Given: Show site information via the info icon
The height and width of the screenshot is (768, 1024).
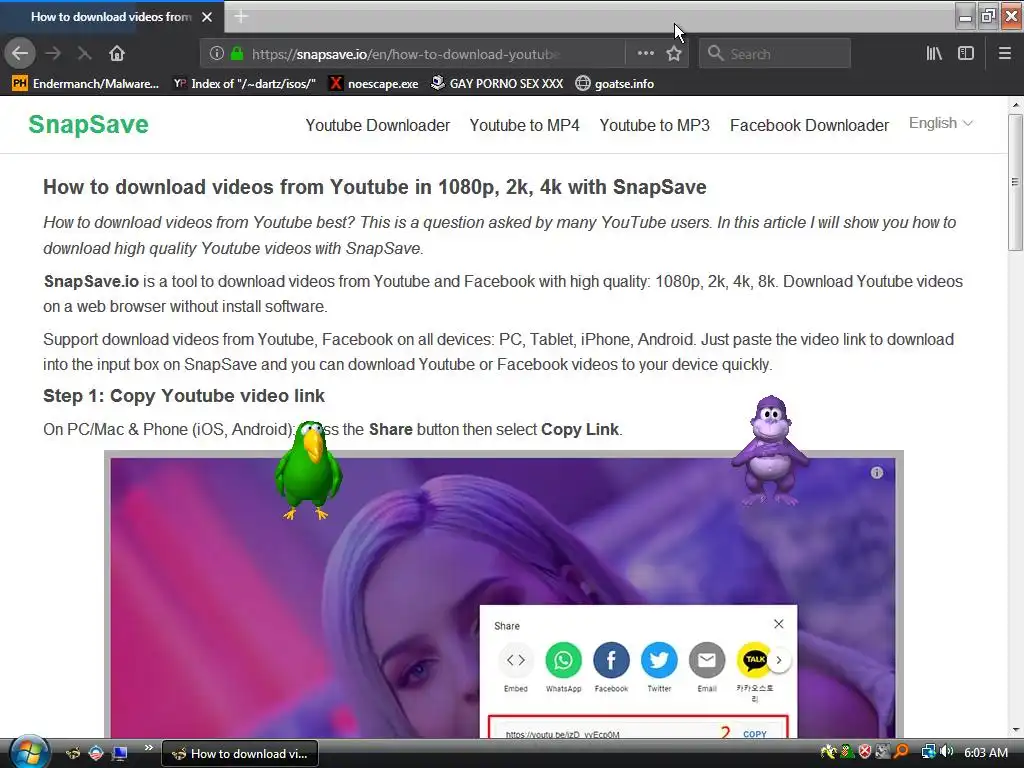Looking at the screenshot, I should pos(217,54).
